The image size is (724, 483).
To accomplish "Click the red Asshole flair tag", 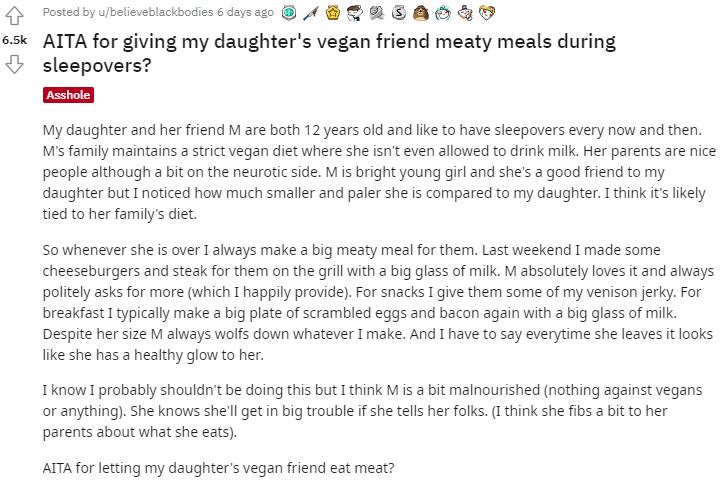I will coord(68,95).
